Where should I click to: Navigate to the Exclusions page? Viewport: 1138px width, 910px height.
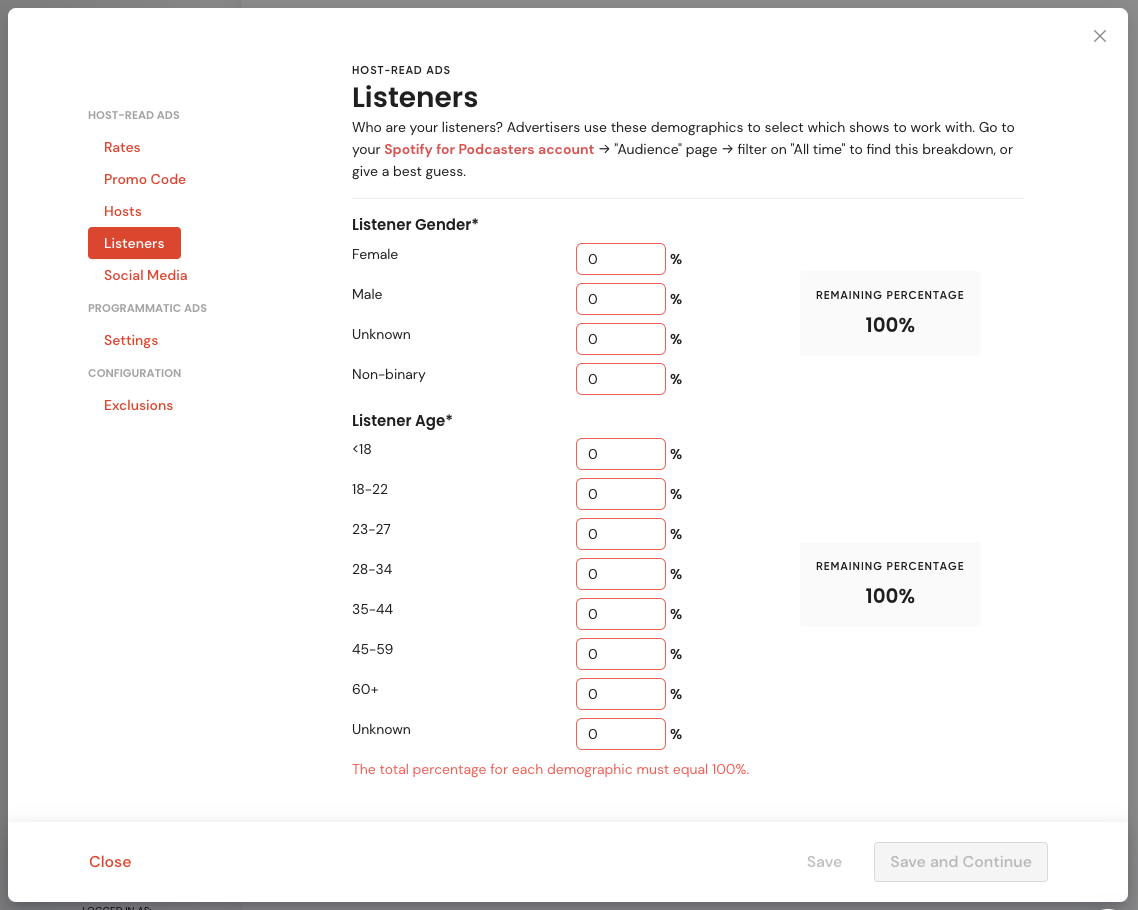coord(138,405)
